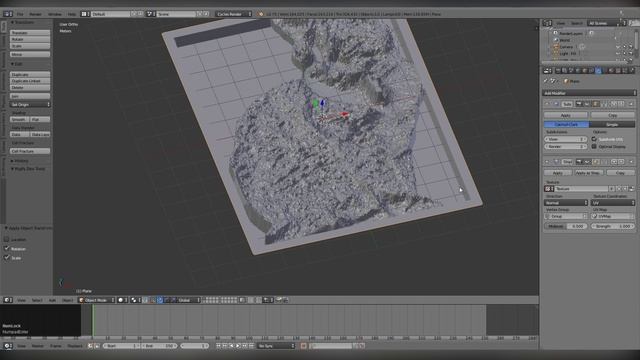Jump to the end frame
640x360 pixels.
pos(251,346)
